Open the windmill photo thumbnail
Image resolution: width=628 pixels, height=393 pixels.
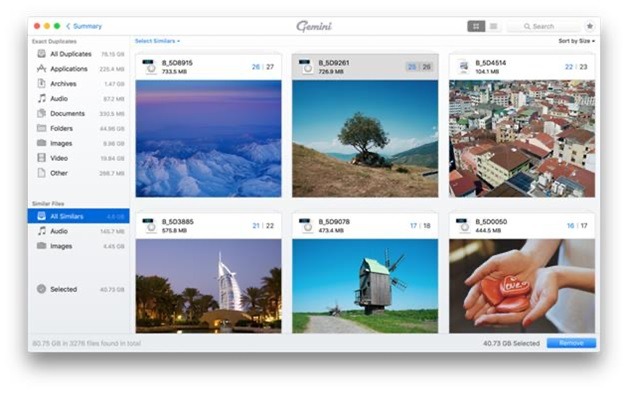(x=365, y=286)
